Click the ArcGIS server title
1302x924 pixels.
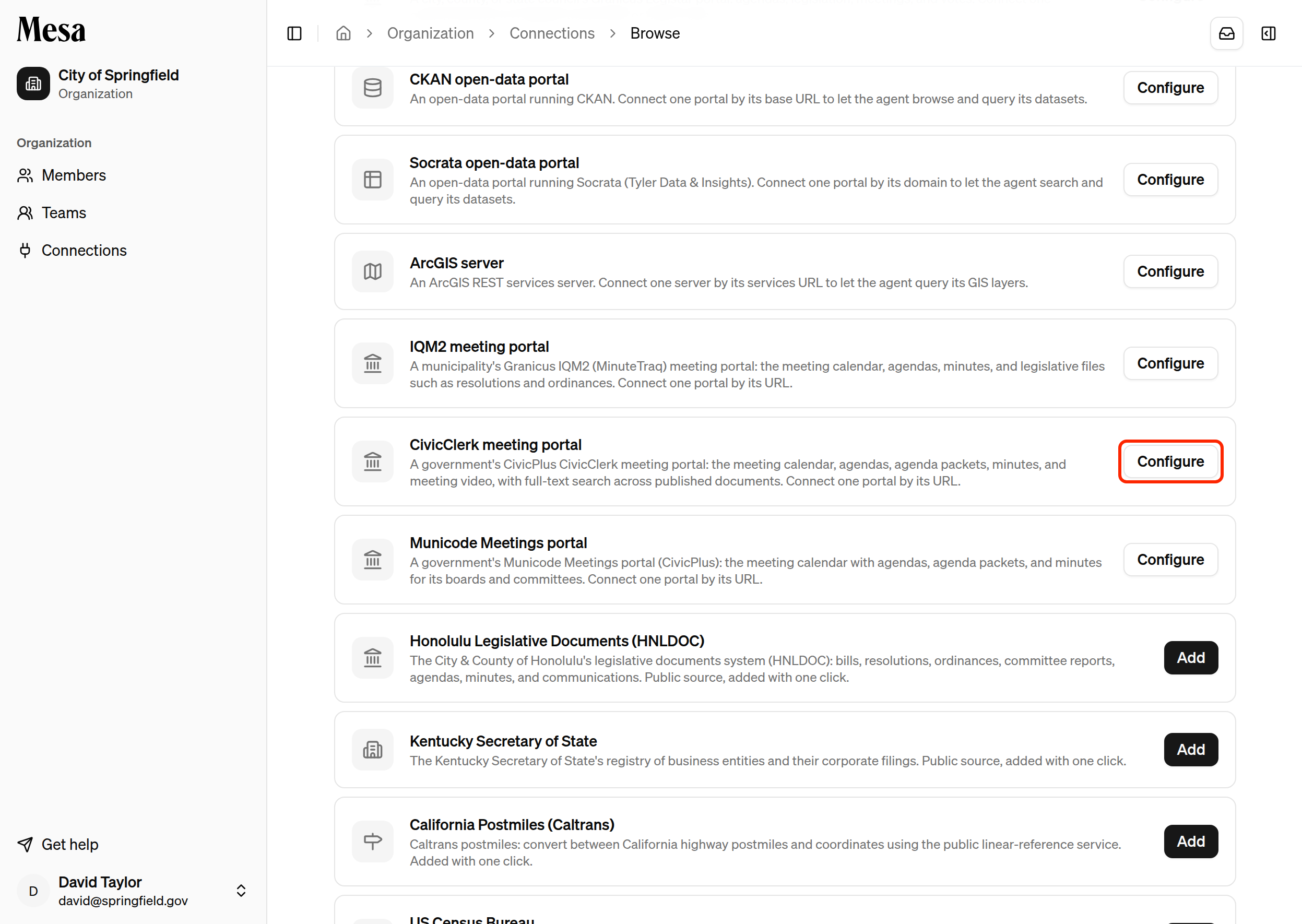tap(456, 264)
